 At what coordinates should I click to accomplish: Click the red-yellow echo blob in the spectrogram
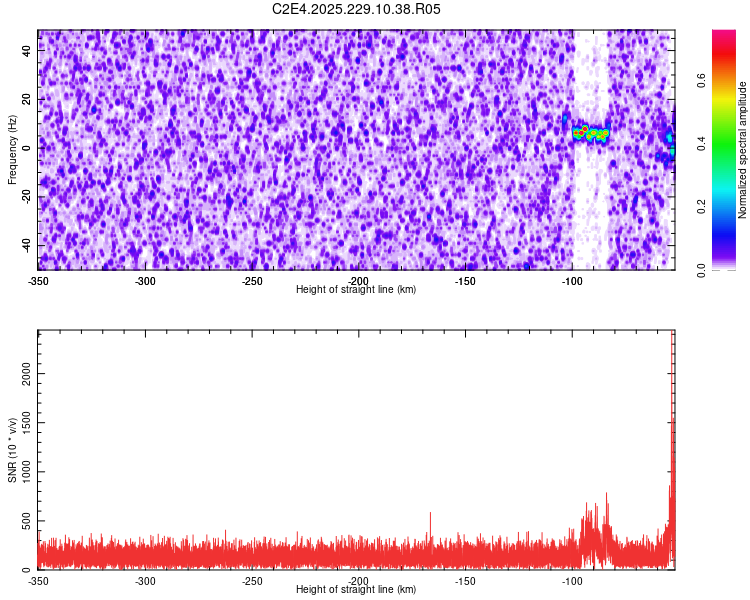(x=591, y=133)
